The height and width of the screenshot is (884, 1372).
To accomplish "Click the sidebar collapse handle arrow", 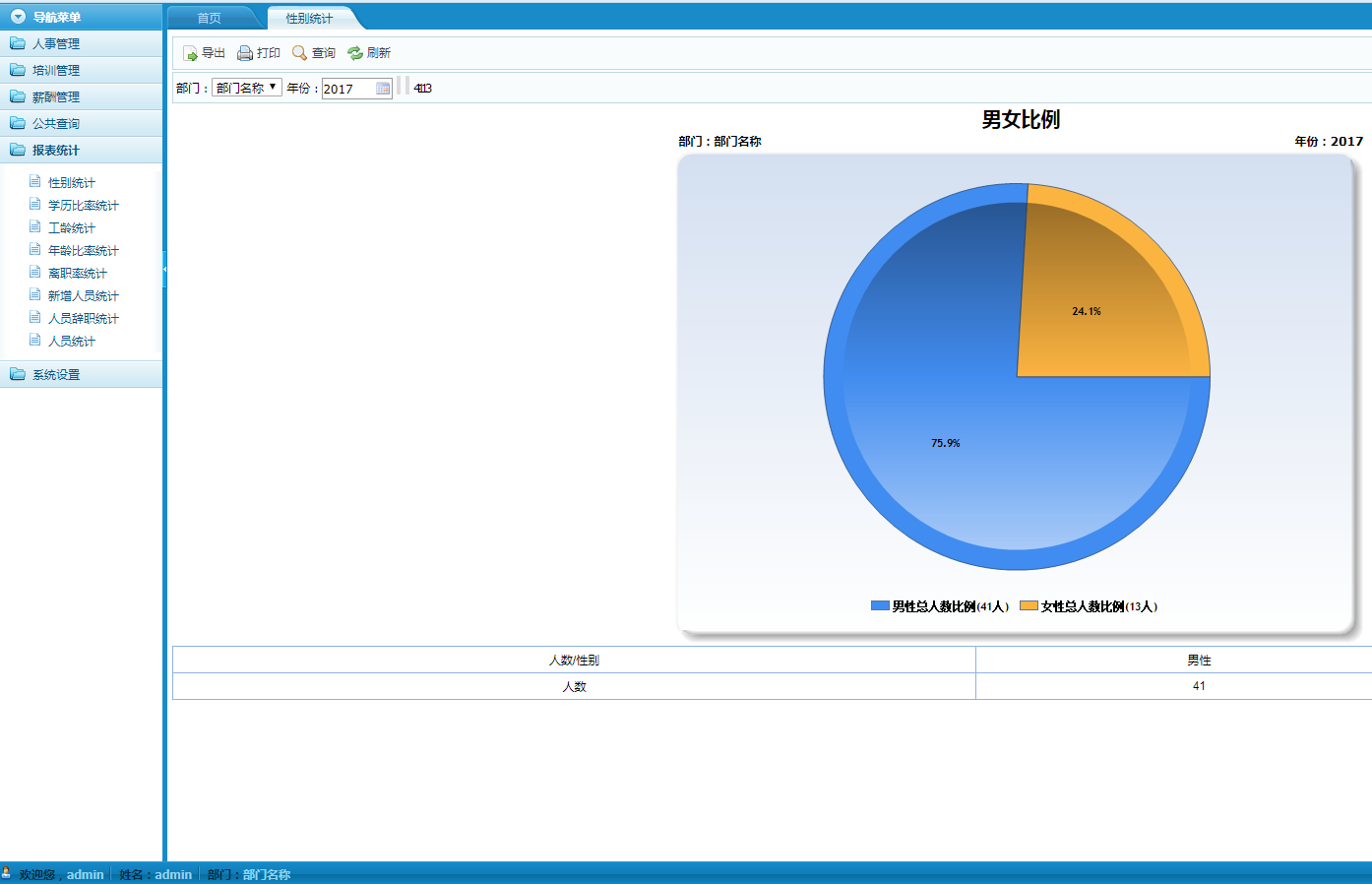I will pos(164,269).
